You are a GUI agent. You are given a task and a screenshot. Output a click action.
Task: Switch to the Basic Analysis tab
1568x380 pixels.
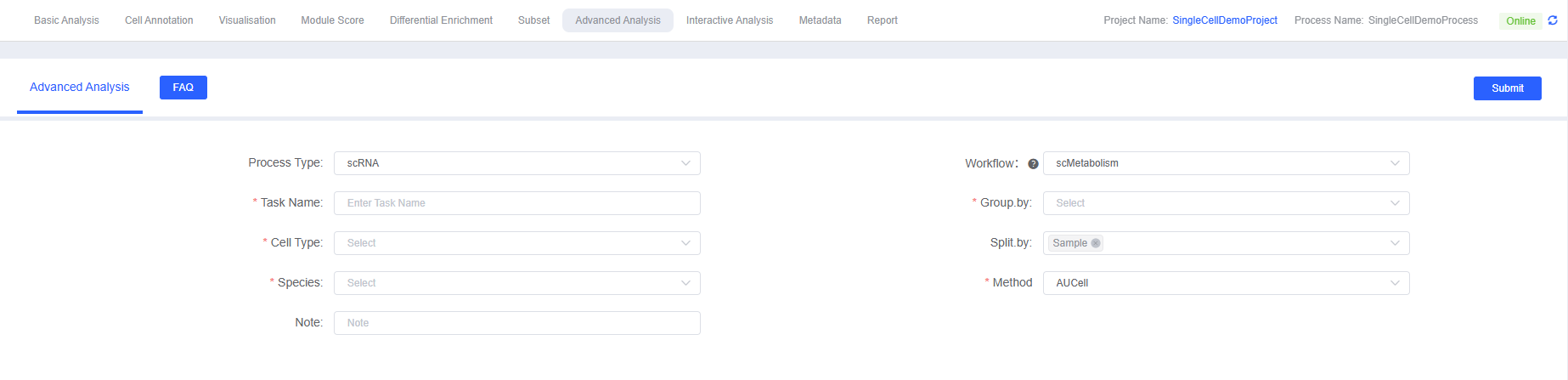[x=66, y=20]
